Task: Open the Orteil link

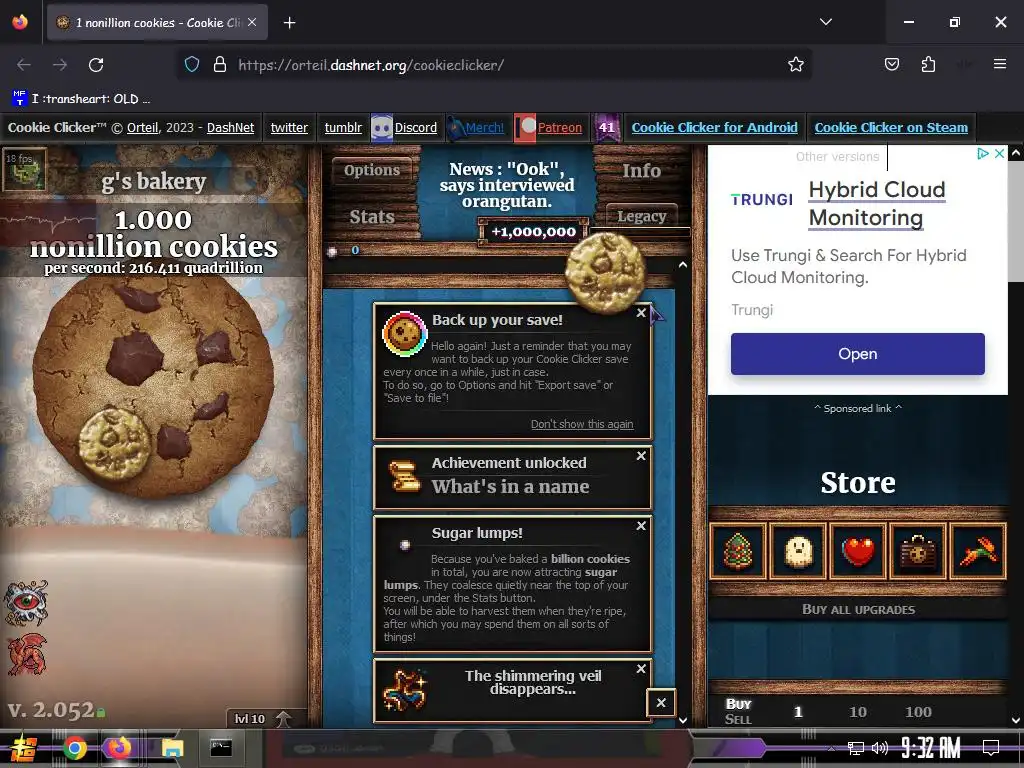Action: point(142,127)
